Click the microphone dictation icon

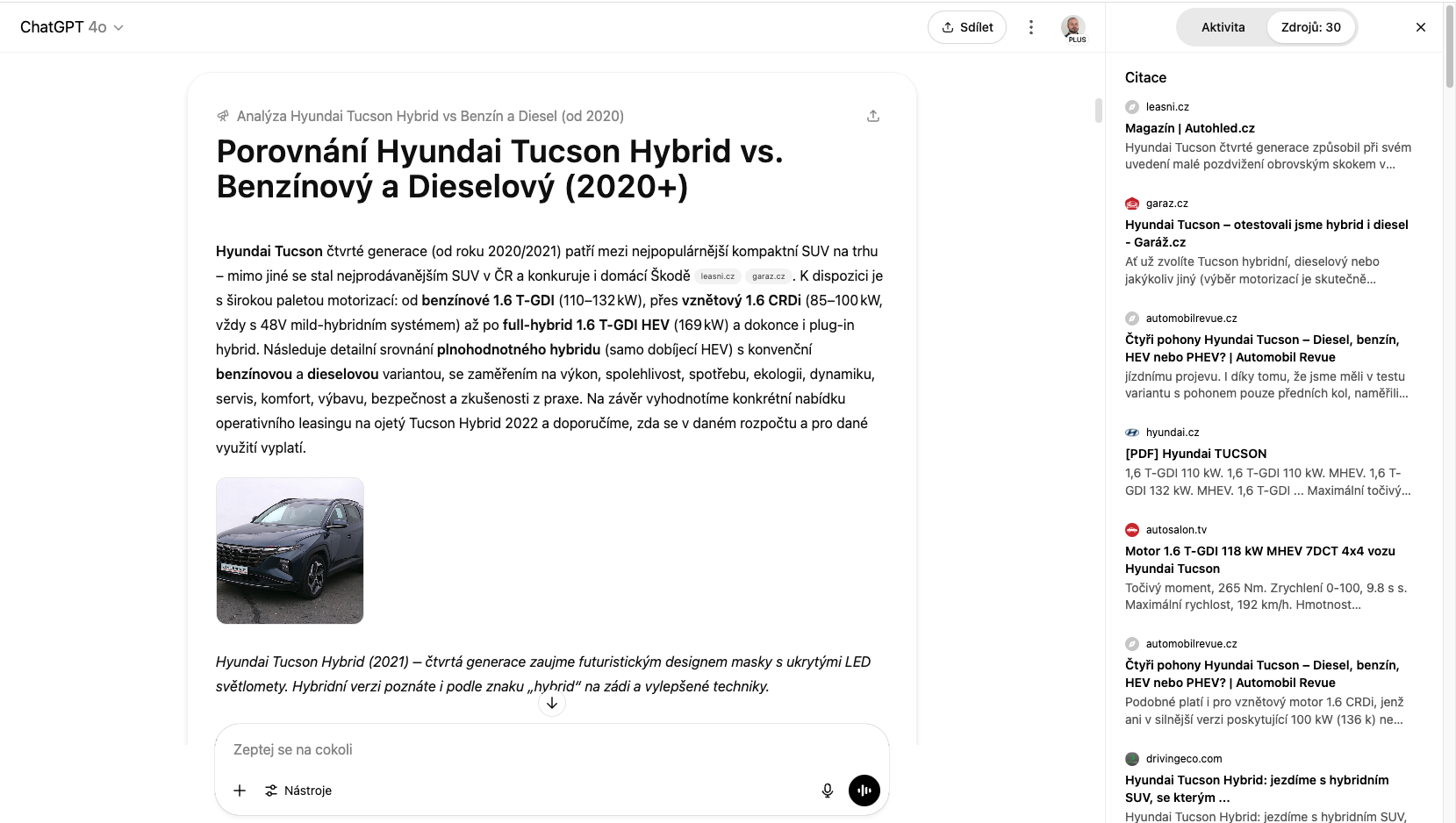click(827, 791)
